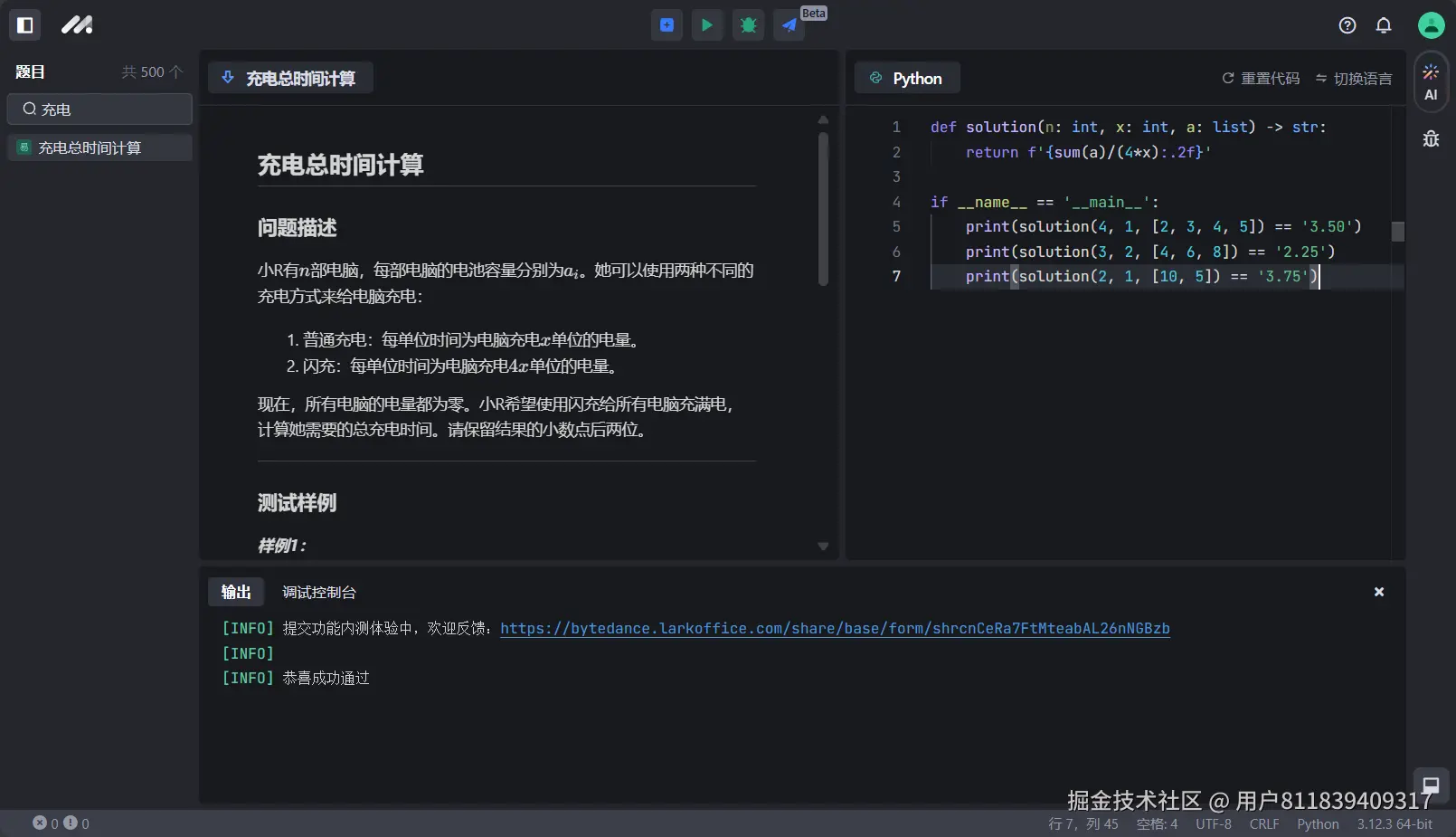Click the warnings count icon in the status bar

[x=71, y=823]
